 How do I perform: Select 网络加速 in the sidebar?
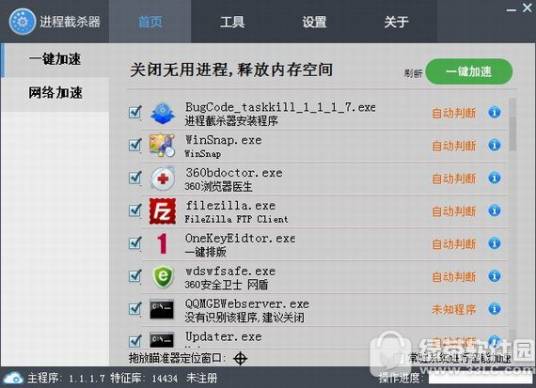click(55, 93)
